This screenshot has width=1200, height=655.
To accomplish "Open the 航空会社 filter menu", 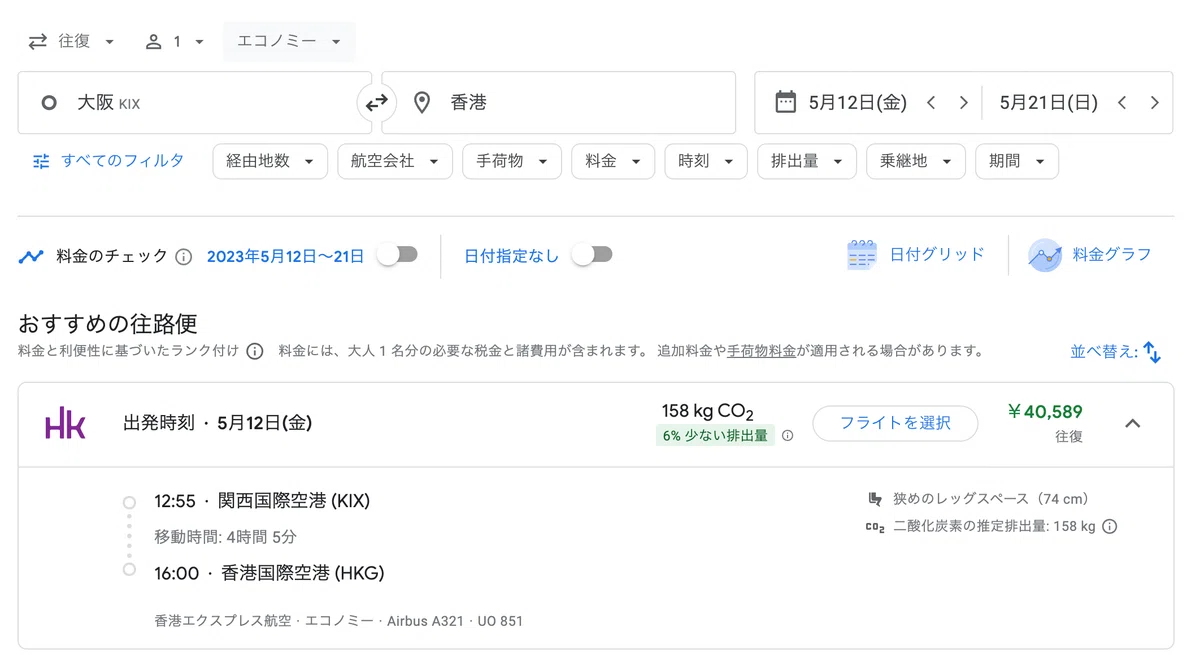I will 395,161.
